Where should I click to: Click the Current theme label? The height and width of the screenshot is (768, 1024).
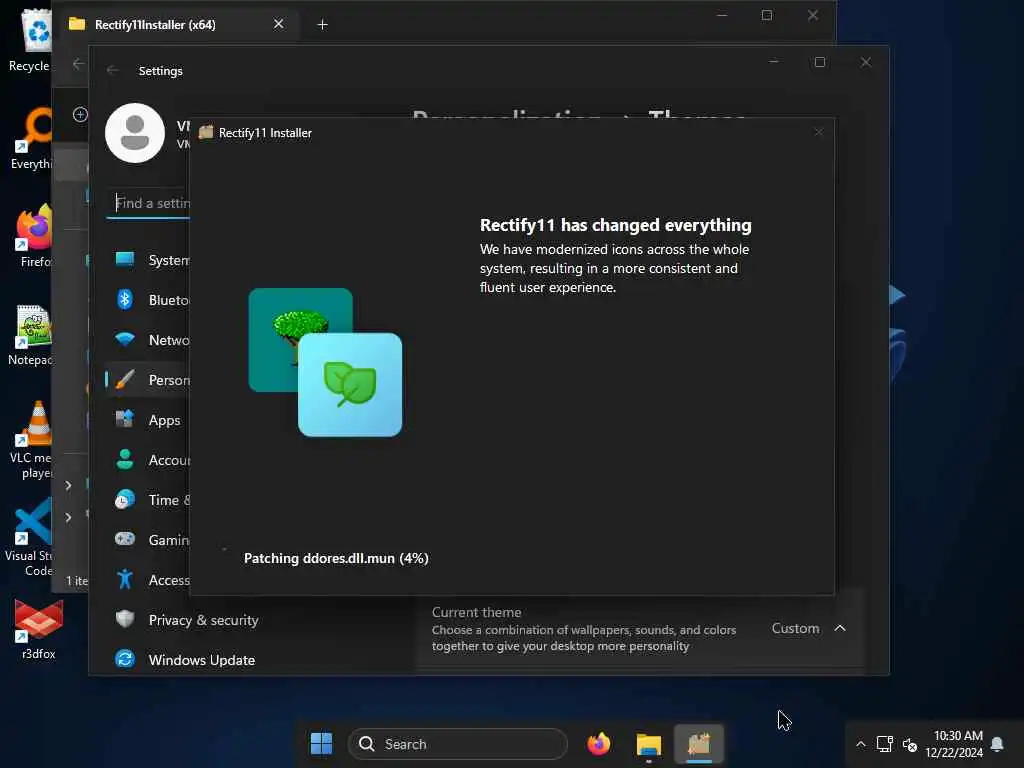pyautogui.click(x=476, y=613)
